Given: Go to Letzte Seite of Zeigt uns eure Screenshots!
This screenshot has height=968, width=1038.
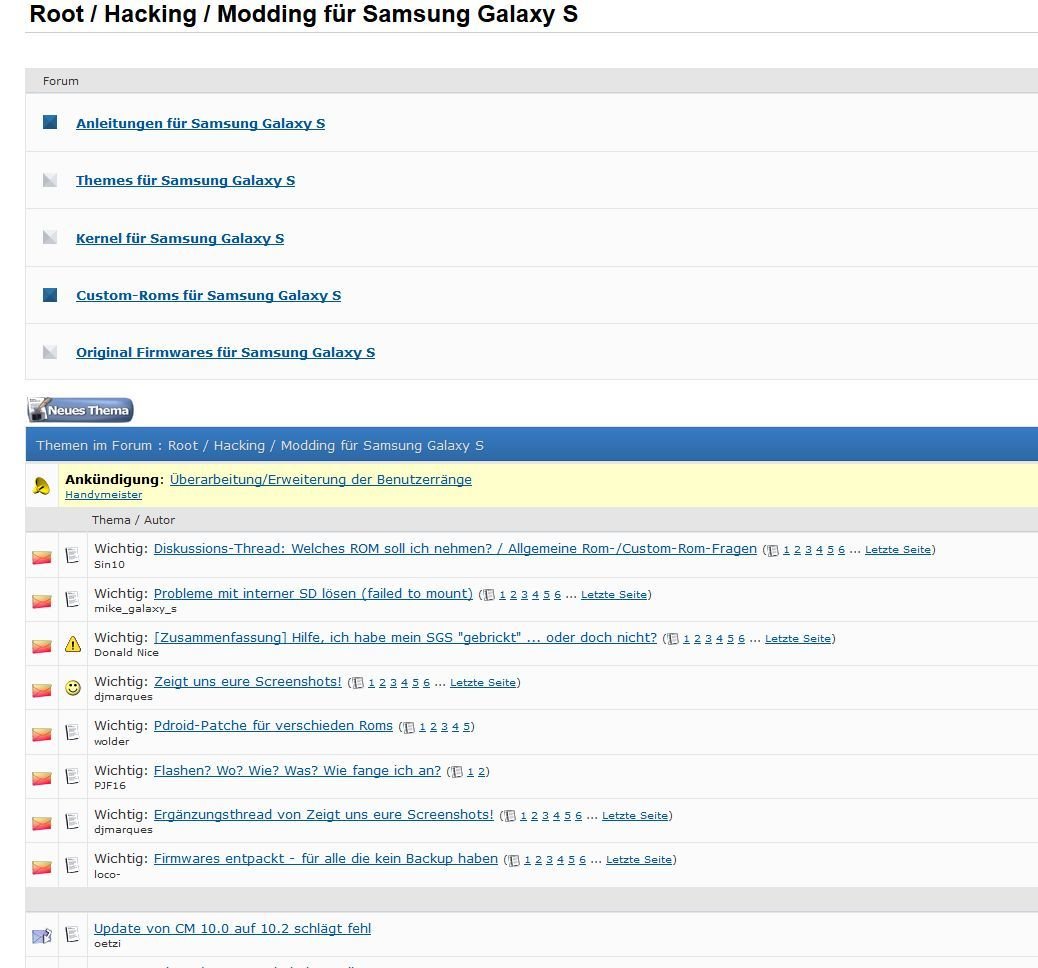Looking at the screenshot, I should [483, 683].
